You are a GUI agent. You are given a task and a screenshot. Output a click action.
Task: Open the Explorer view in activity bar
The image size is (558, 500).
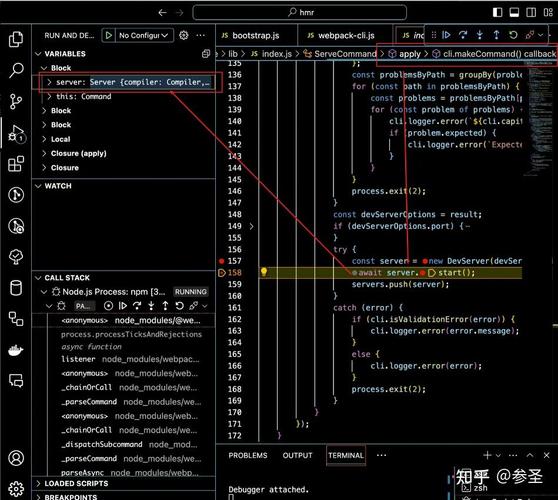pos(16,39)
